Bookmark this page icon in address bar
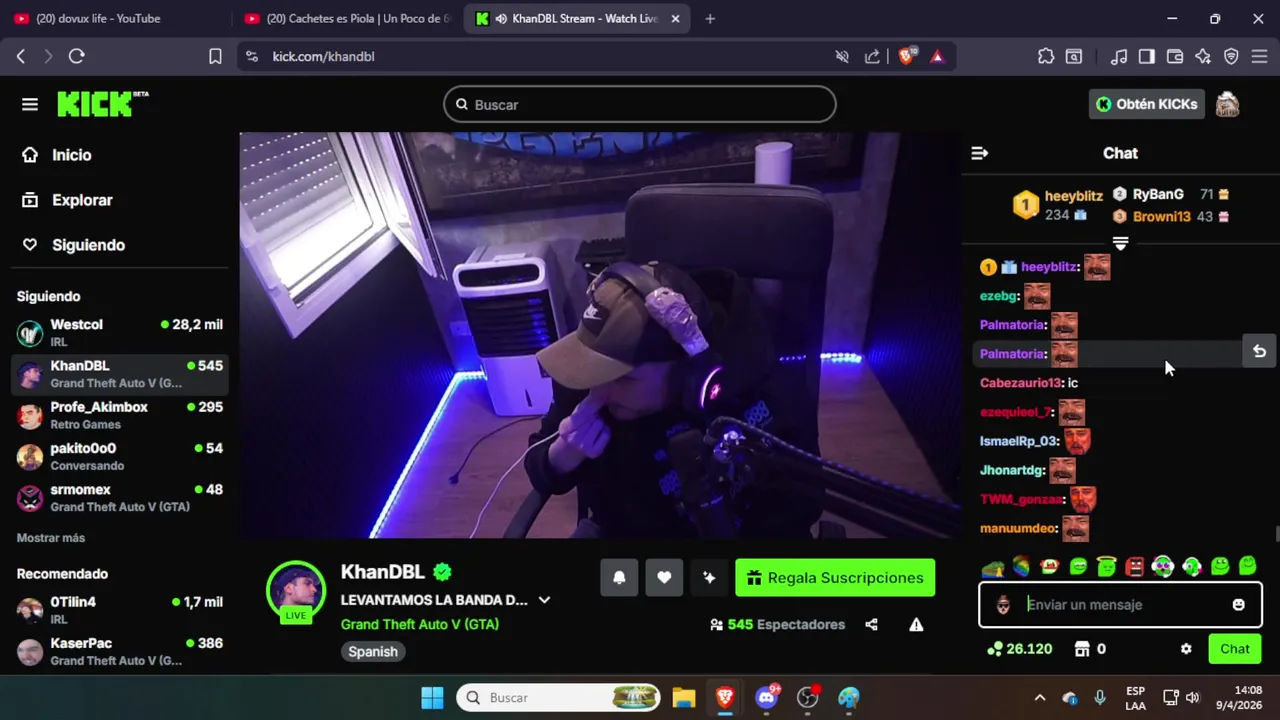The height and width of the screenshot is (720, 1280). coord(215,57)
